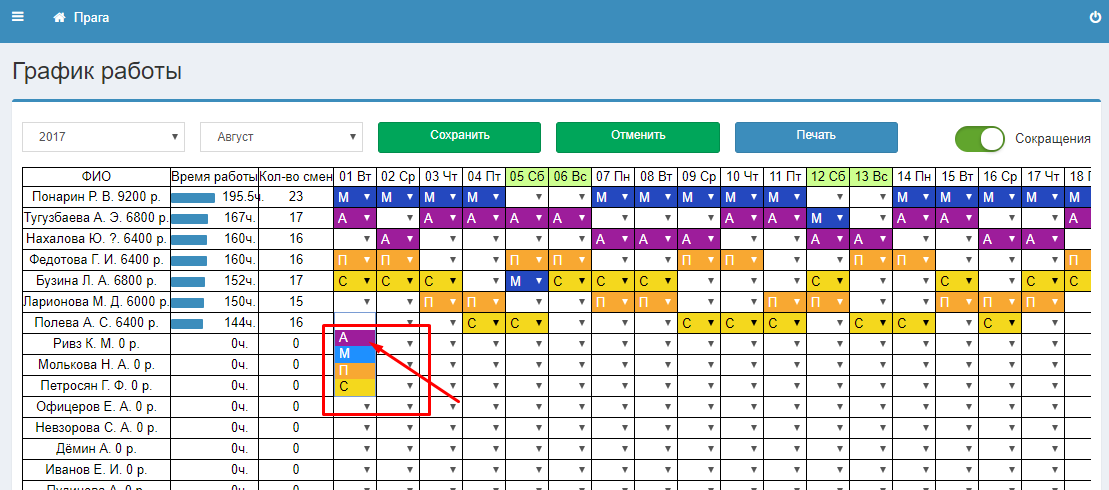1109x490 pixels.
Task: Click Бузина work hours progress bar
Action: tap(189, 281)
